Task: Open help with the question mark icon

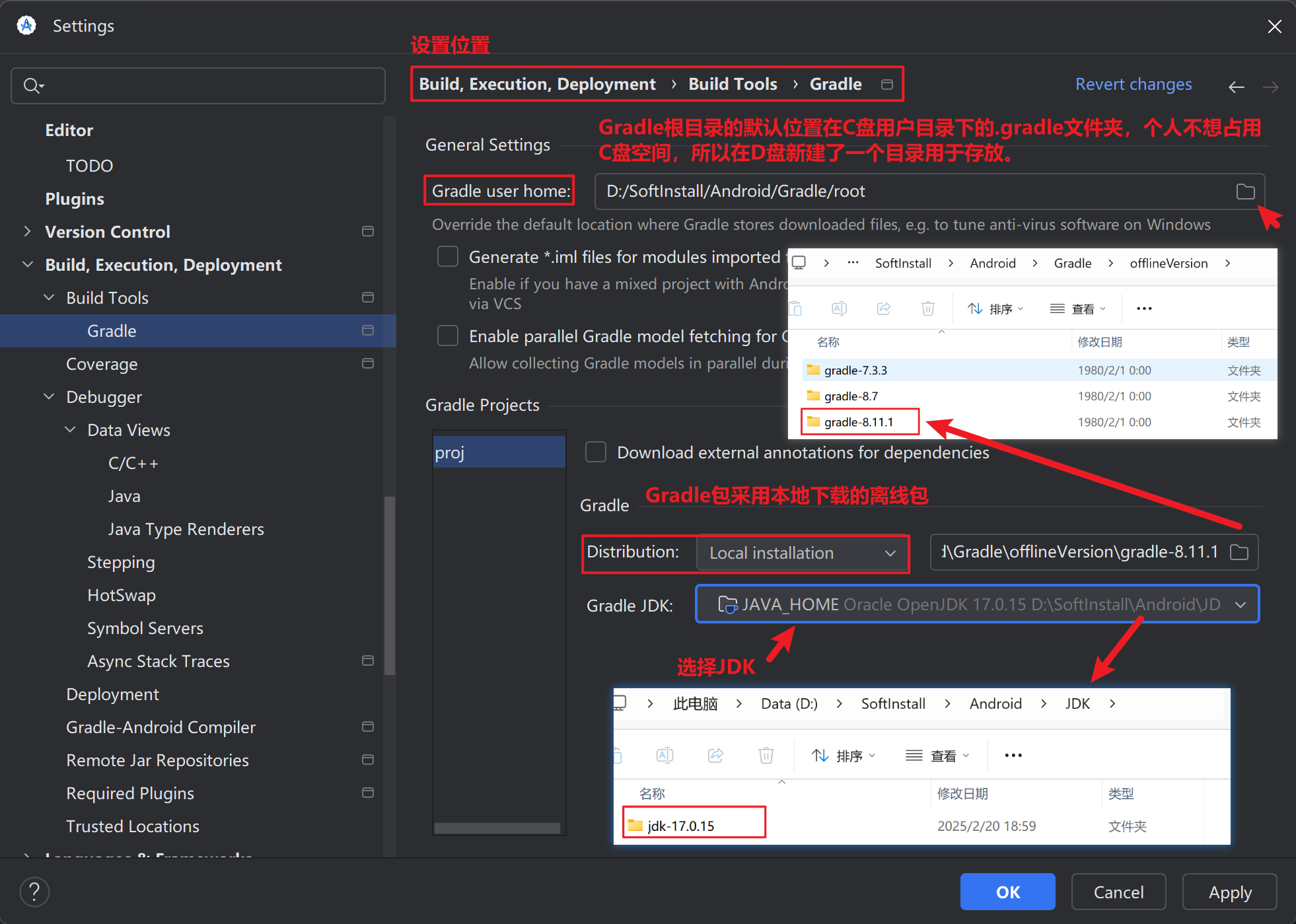Action: coord(34,892)
